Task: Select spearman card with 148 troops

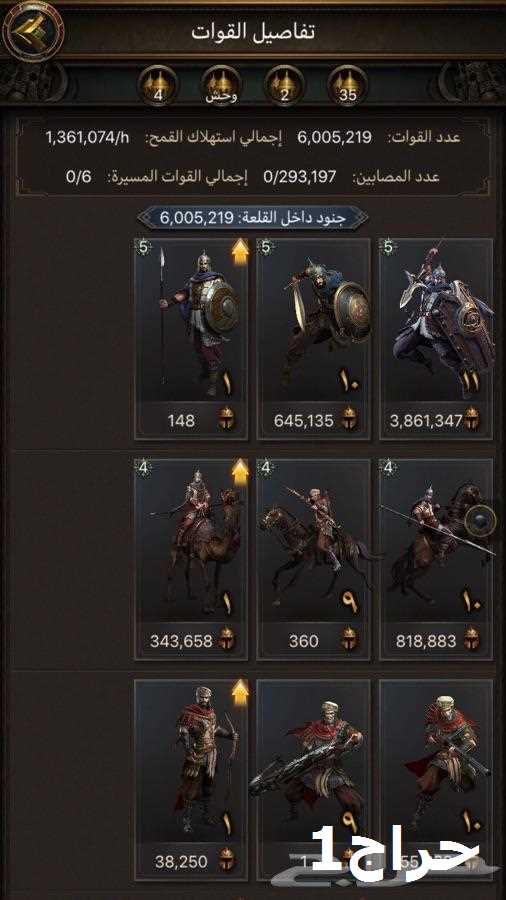Action: pos(191,339)
